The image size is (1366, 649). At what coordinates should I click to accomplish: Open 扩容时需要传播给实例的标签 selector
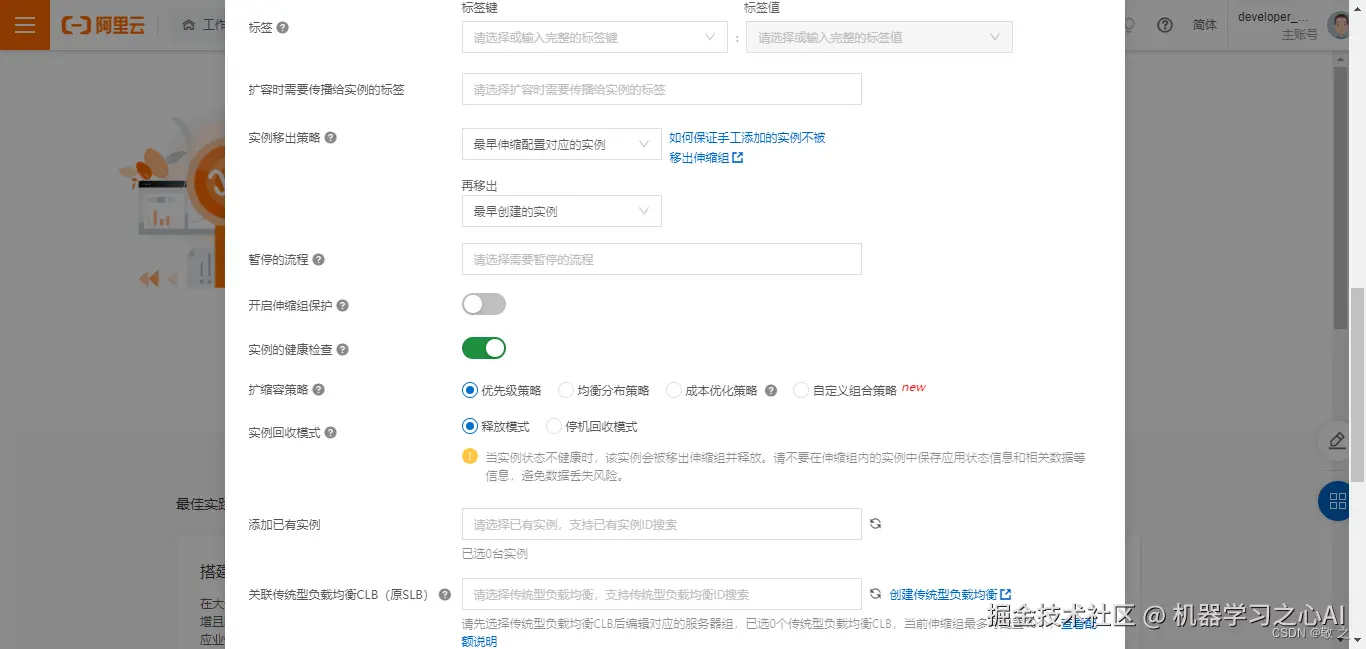tap(662, 89)
